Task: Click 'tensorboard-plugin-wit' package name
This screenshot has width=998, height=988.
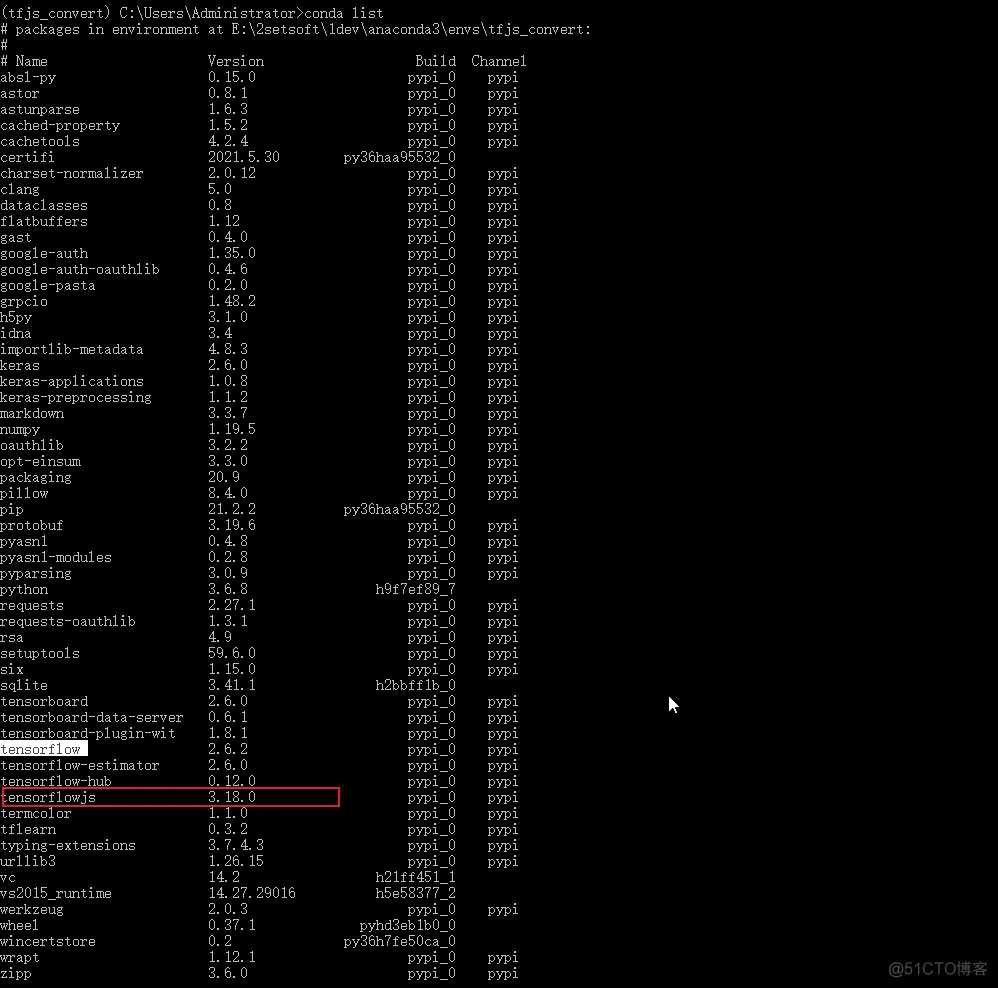Action: (88, 733)
